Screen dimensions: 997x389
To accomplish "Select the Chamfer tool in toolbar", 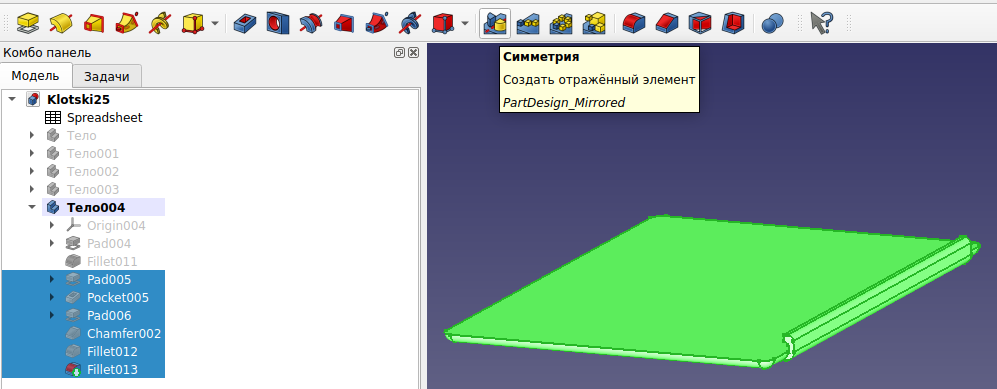I will coord(666,24).
